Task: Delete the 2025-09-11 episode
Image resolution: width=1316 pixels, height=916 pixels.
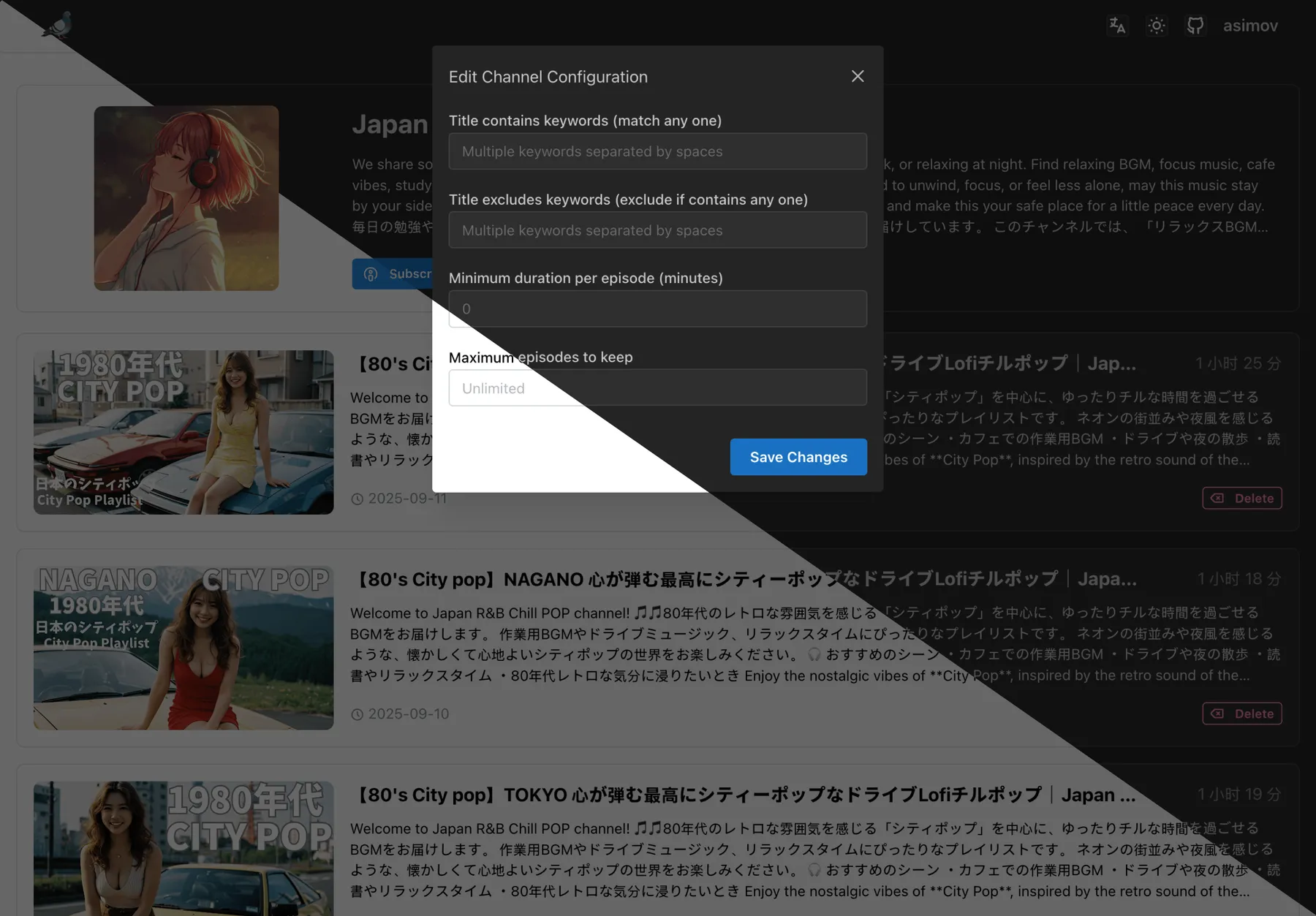Action: click(1241, 499)
